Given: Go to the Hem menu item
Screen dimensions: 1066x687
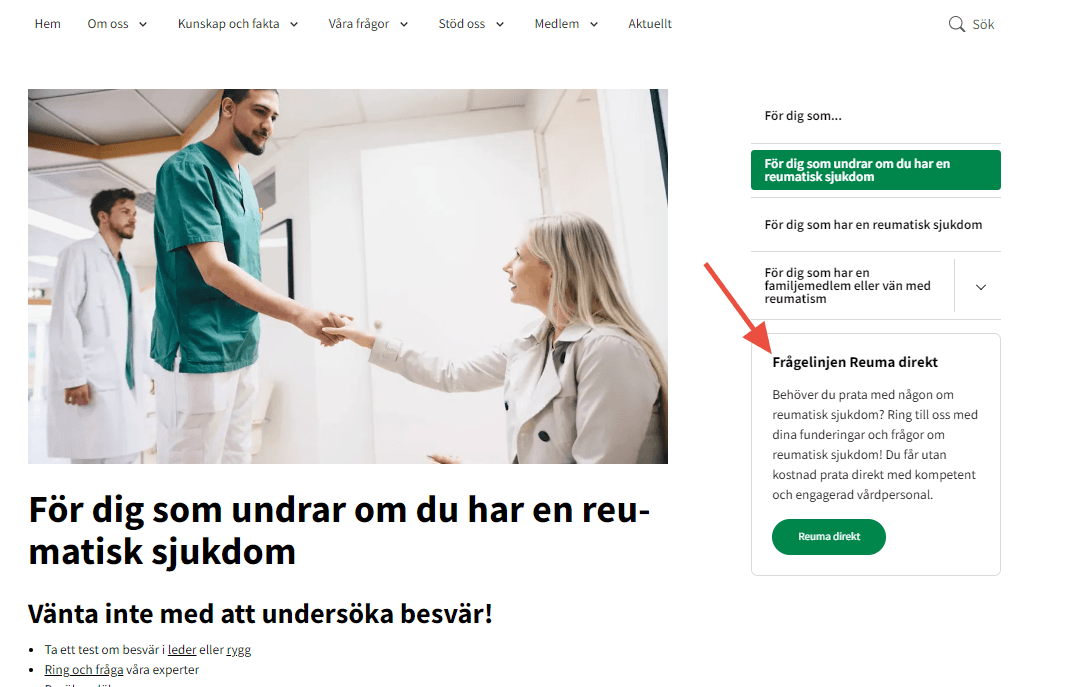Looking at the screenshot, I should [48, 24].
